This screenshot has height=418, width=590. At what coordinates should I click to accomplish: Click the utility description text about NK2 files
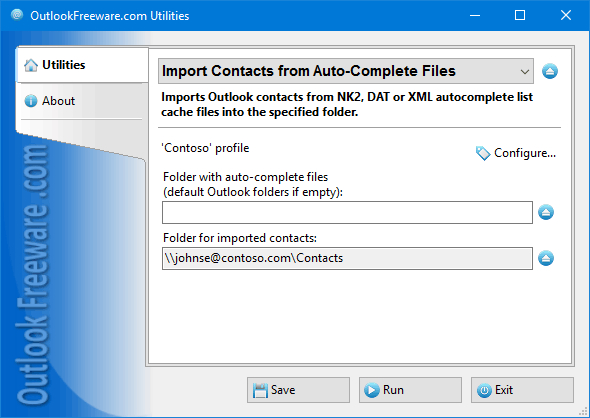pyautogui.click(x=347, y=104)
